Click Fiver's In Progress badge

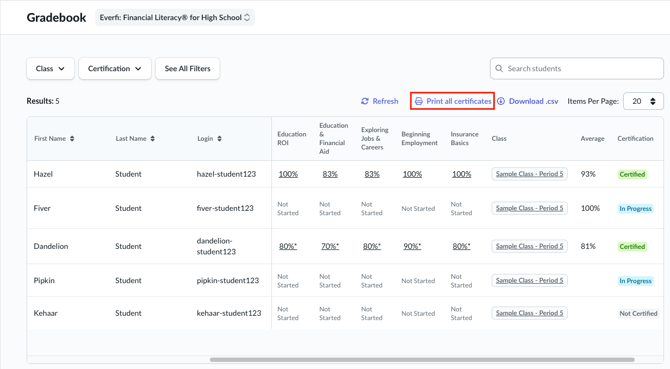tap(635, 208)
